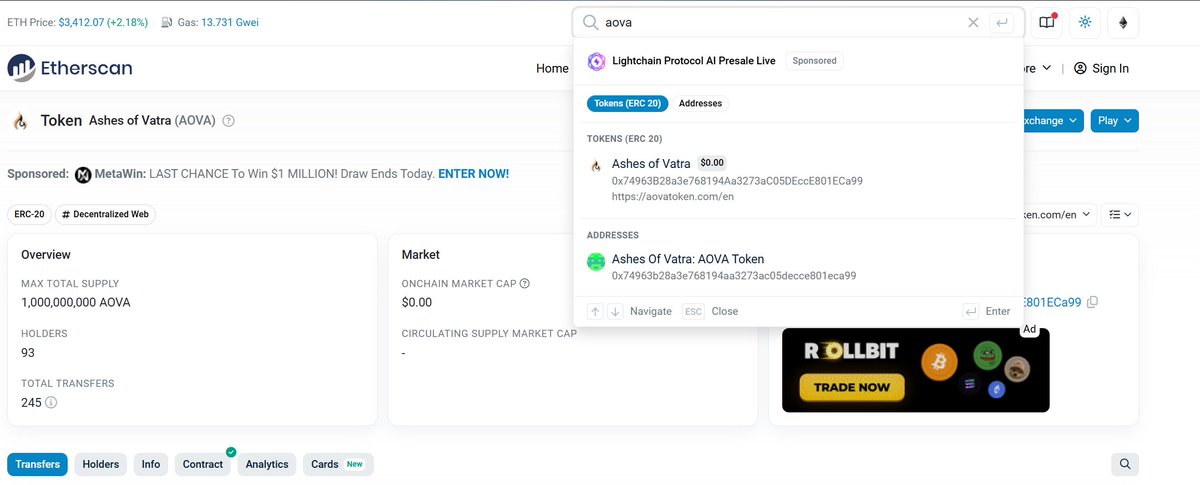The image size is (1200, 485).
Task: Click the Ethereum network icon button
Action: point(1124,22)
